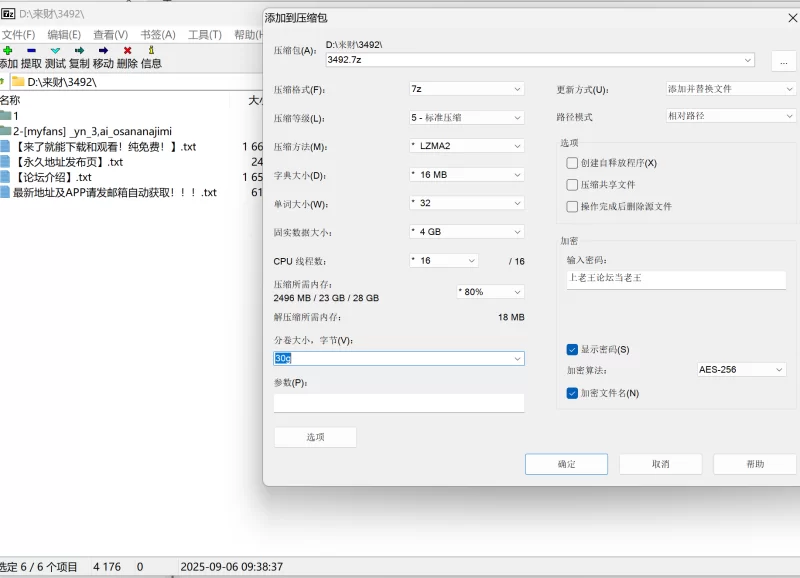Open the 帮助(H) menu
Viewport: 800px width, 578px height.
[248, 35]
